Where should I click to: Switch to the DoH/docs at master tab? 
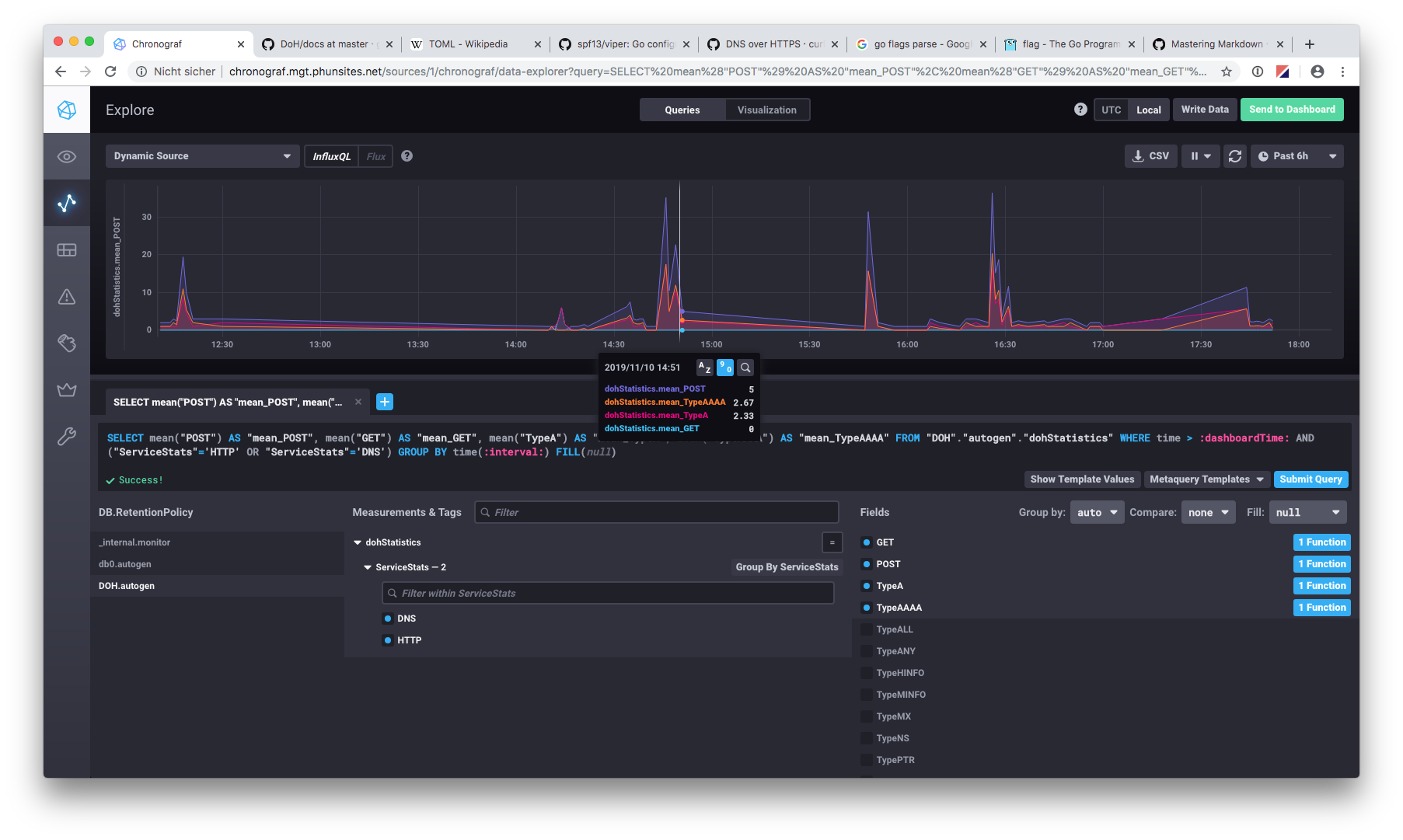327,44
